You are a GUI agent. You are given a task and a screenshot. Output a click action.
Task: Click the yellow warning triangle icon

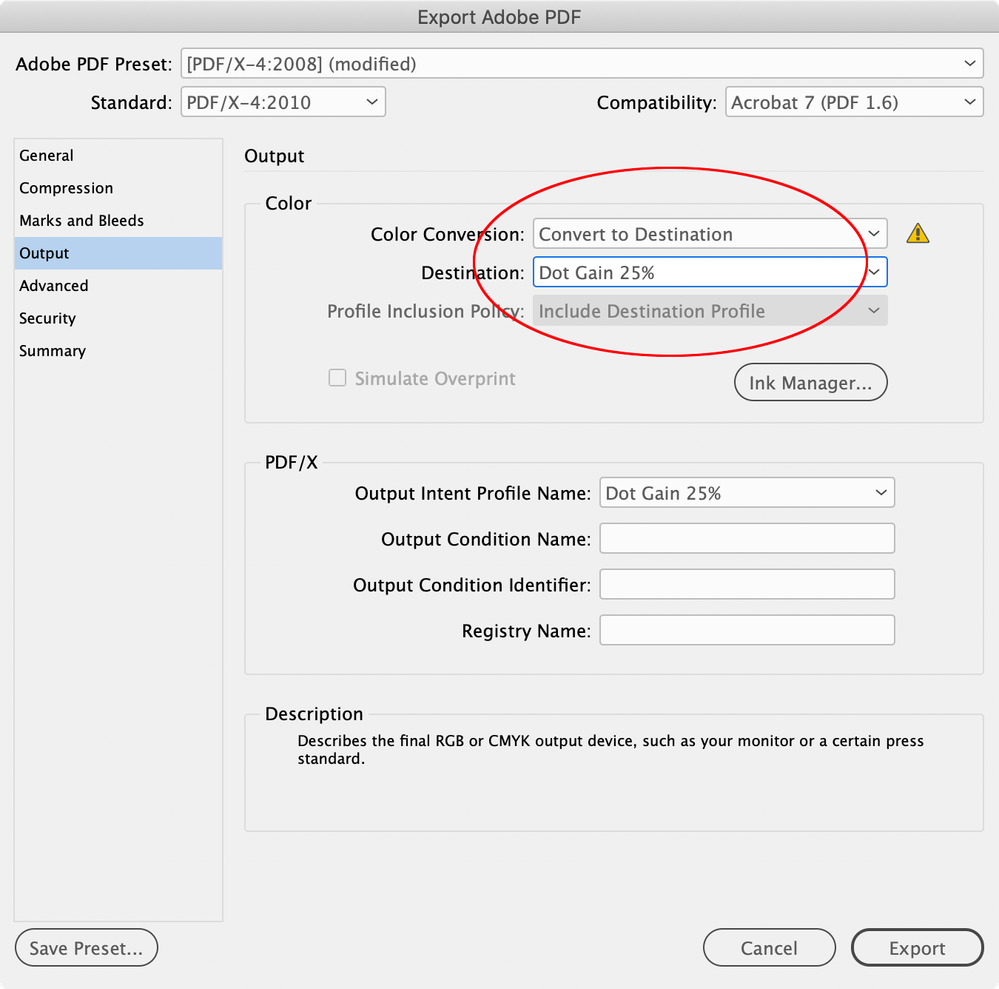point(917,234)
